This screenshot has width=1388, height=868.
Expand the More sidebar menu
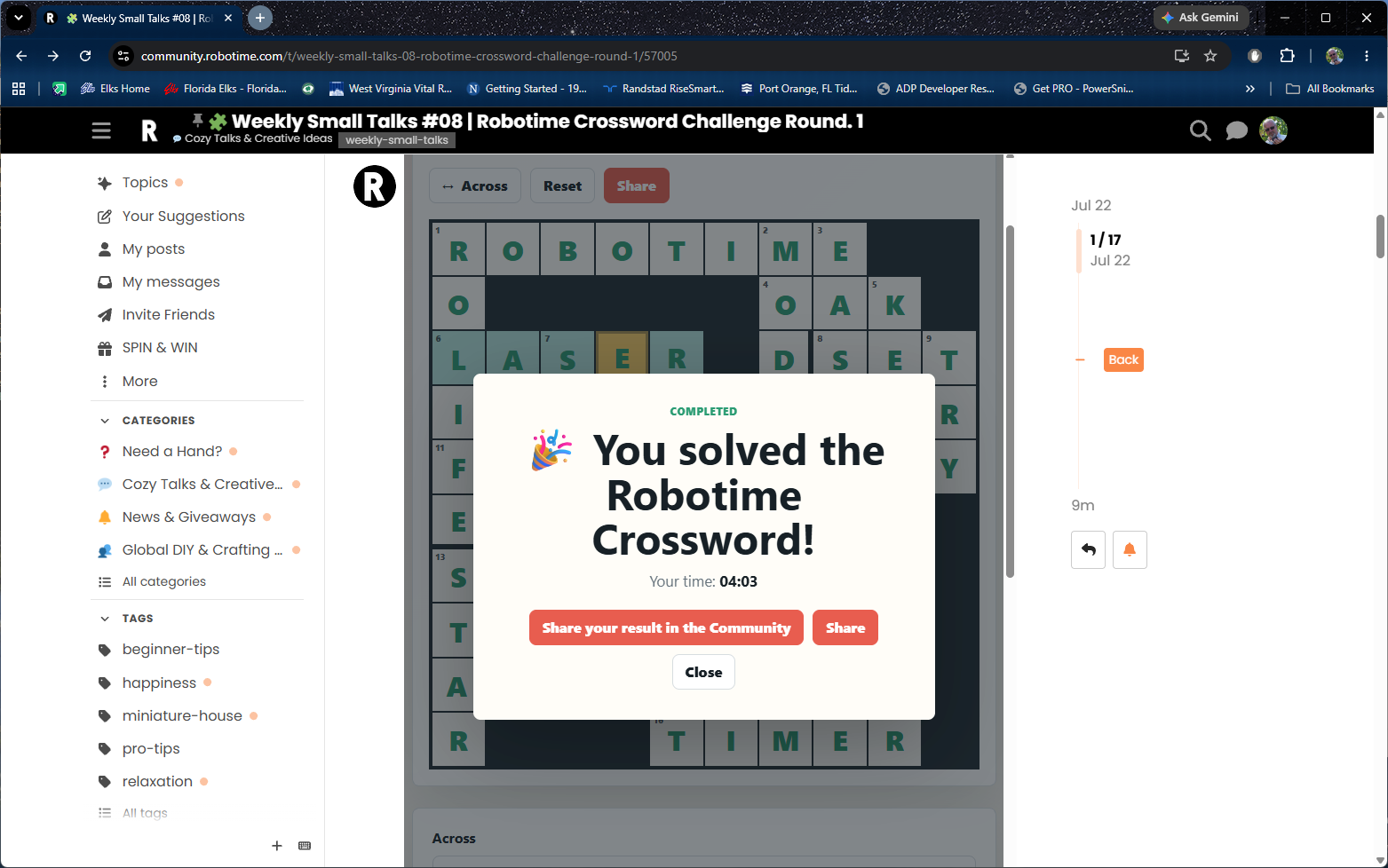point(139,382)
